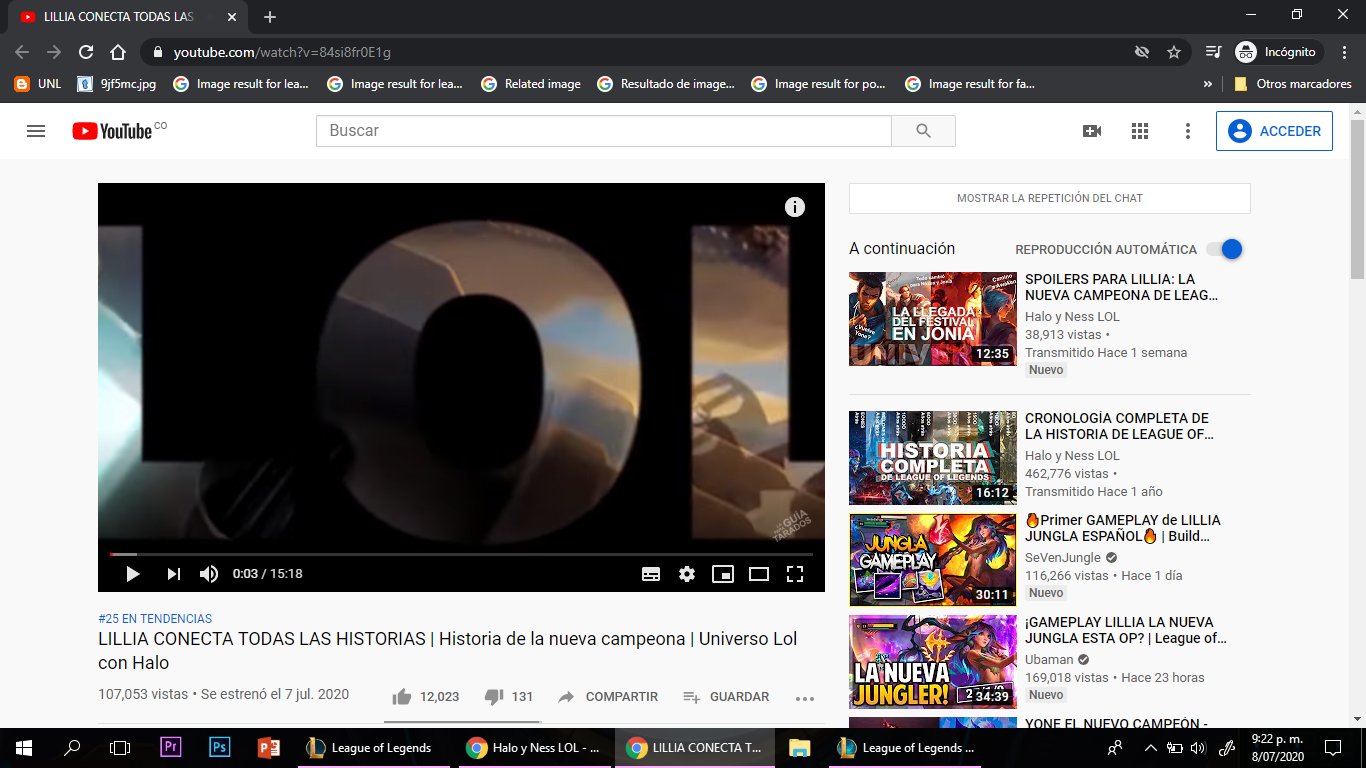This screenshot has height=768, width=1366.
Task: Click the search magnifier button
Action: coord(923,131)
